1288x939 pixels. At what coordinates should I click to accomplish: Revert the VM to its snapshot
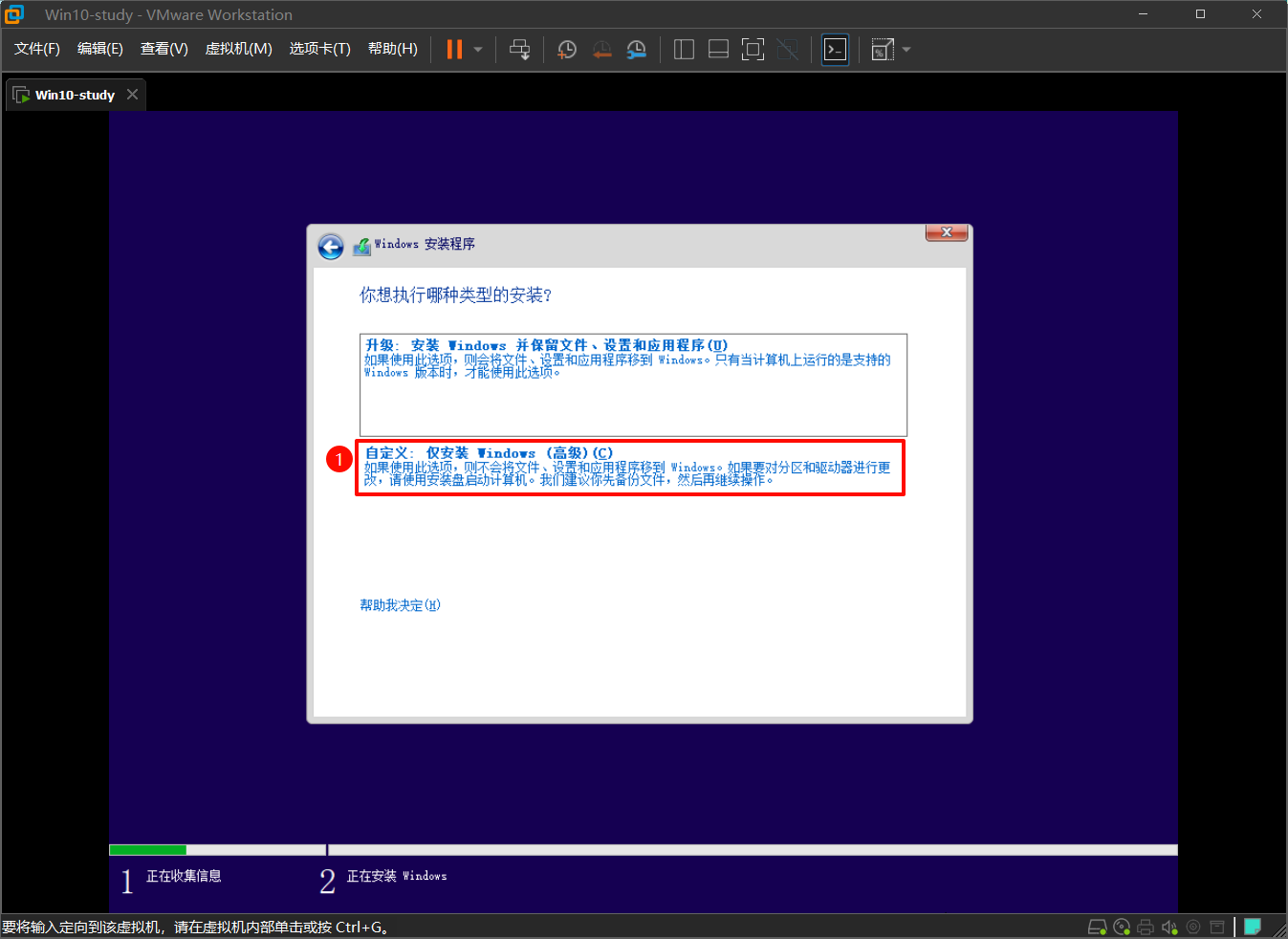(601, 49)
